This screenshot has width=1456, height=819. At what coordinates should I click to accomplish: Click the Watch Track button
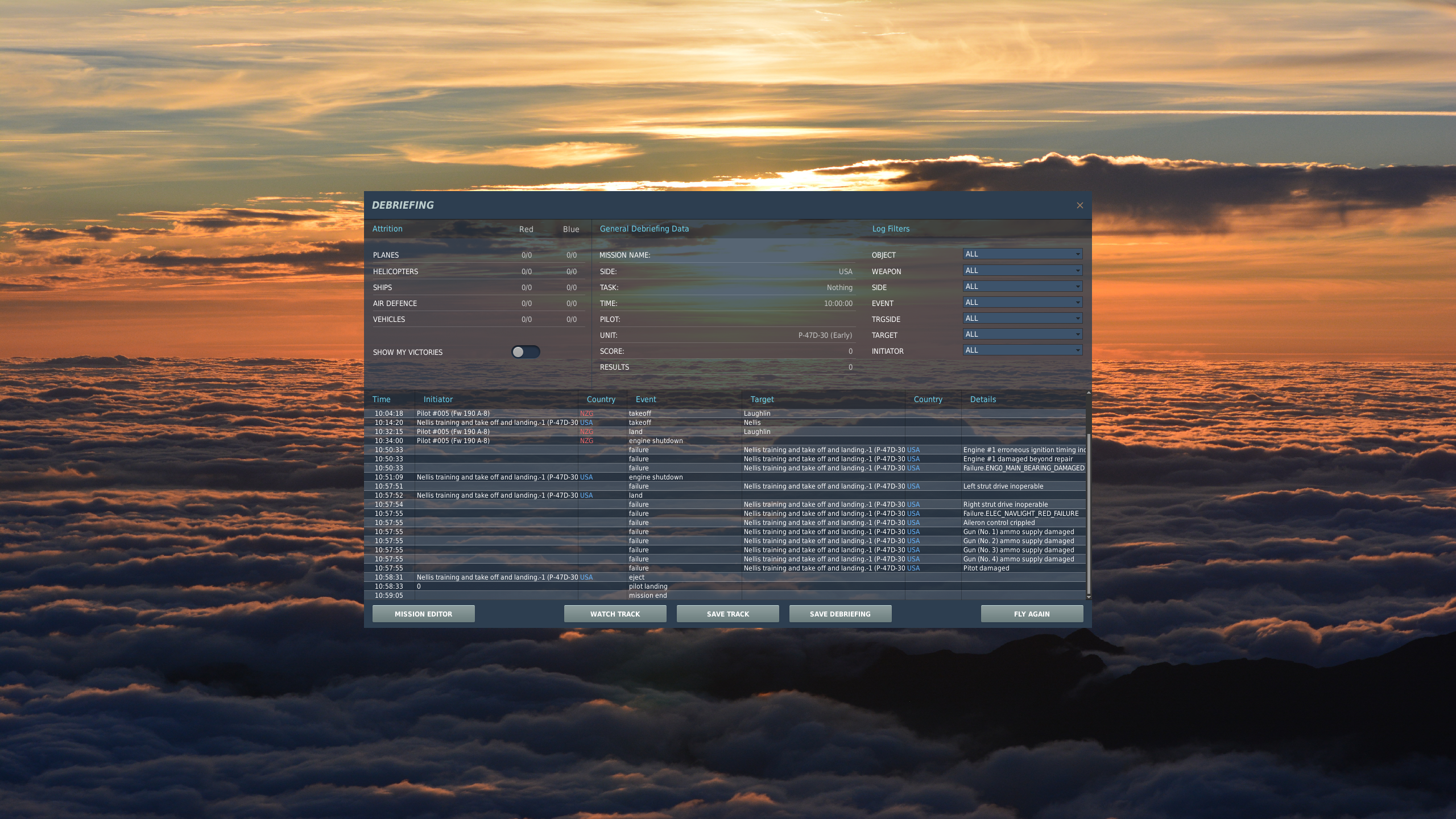pos(615,614)
